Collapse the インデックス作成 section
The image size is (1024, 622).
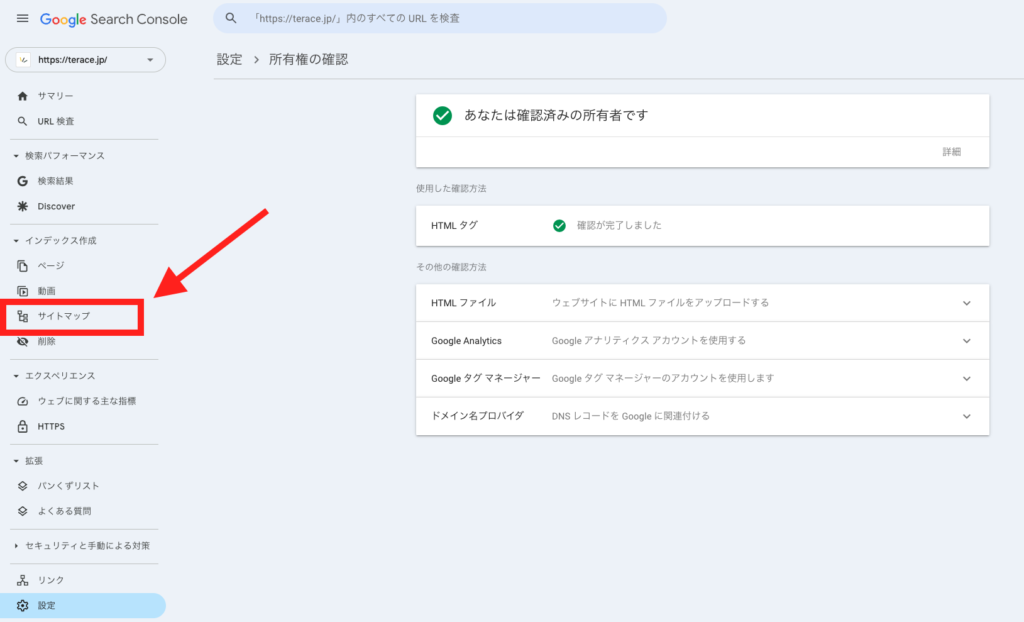16,241
